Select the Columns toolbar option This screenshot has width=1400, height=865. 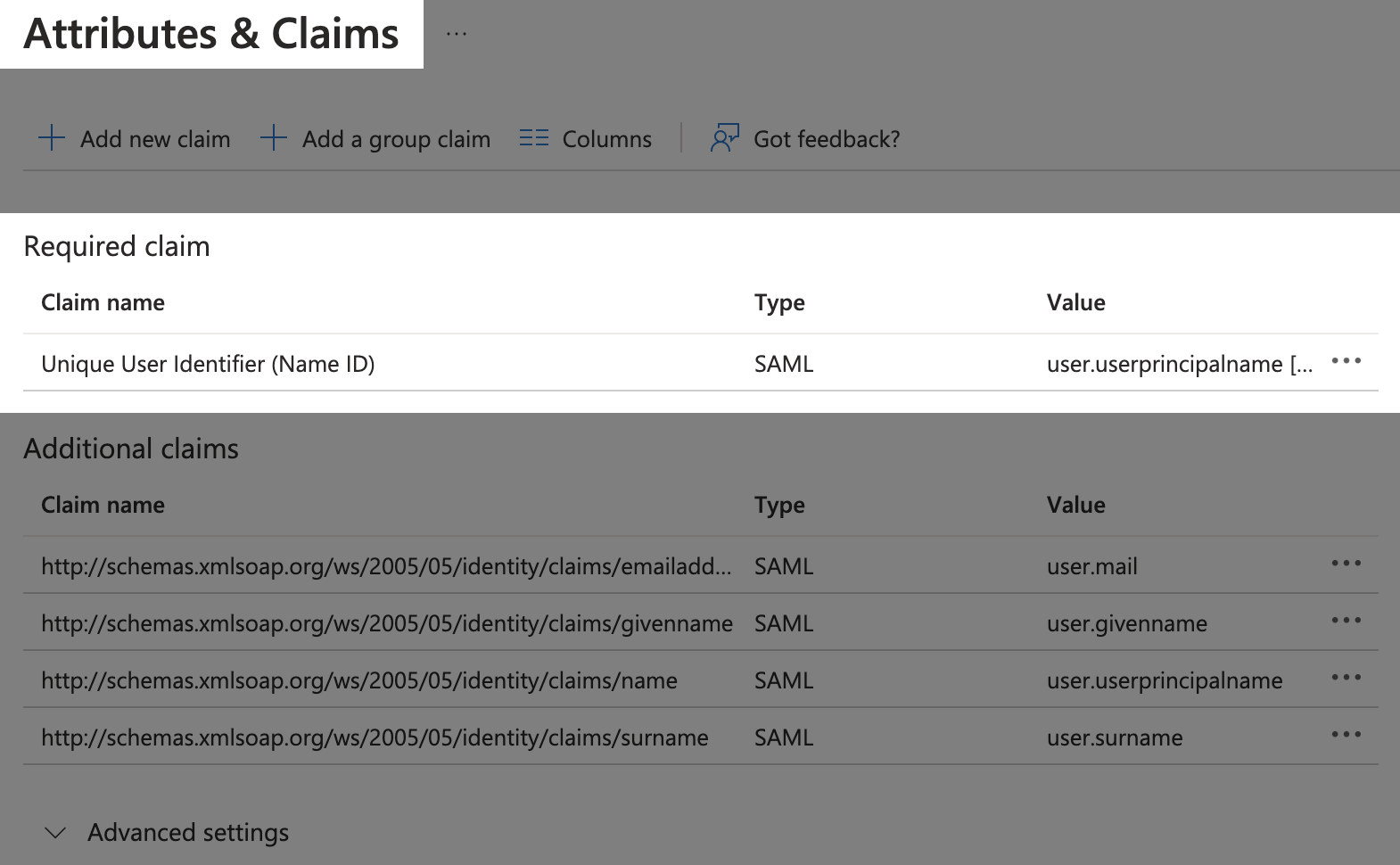(606, 140)
